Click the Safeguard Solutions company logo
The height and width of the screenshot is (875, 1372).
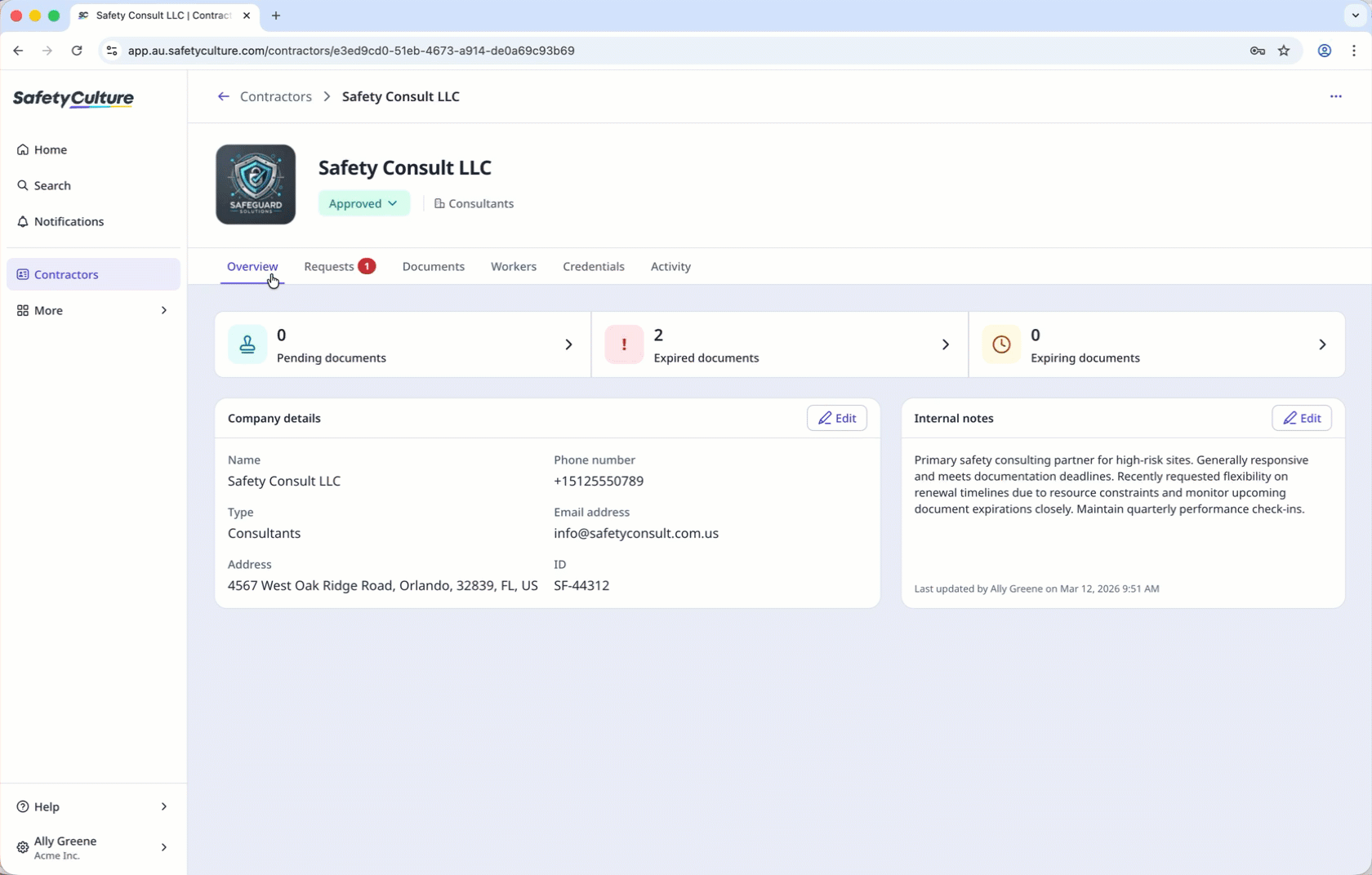pos(256,184)
